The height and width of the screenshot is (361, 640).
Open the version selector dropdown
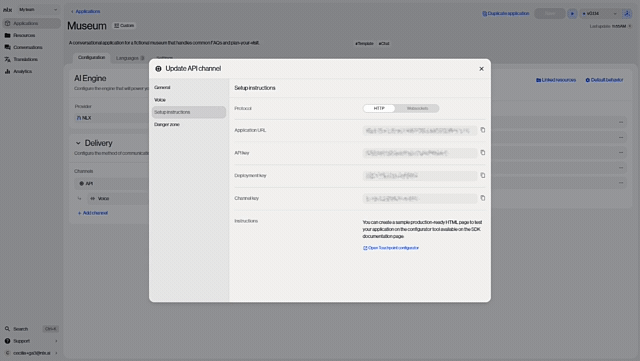(599, 13)
